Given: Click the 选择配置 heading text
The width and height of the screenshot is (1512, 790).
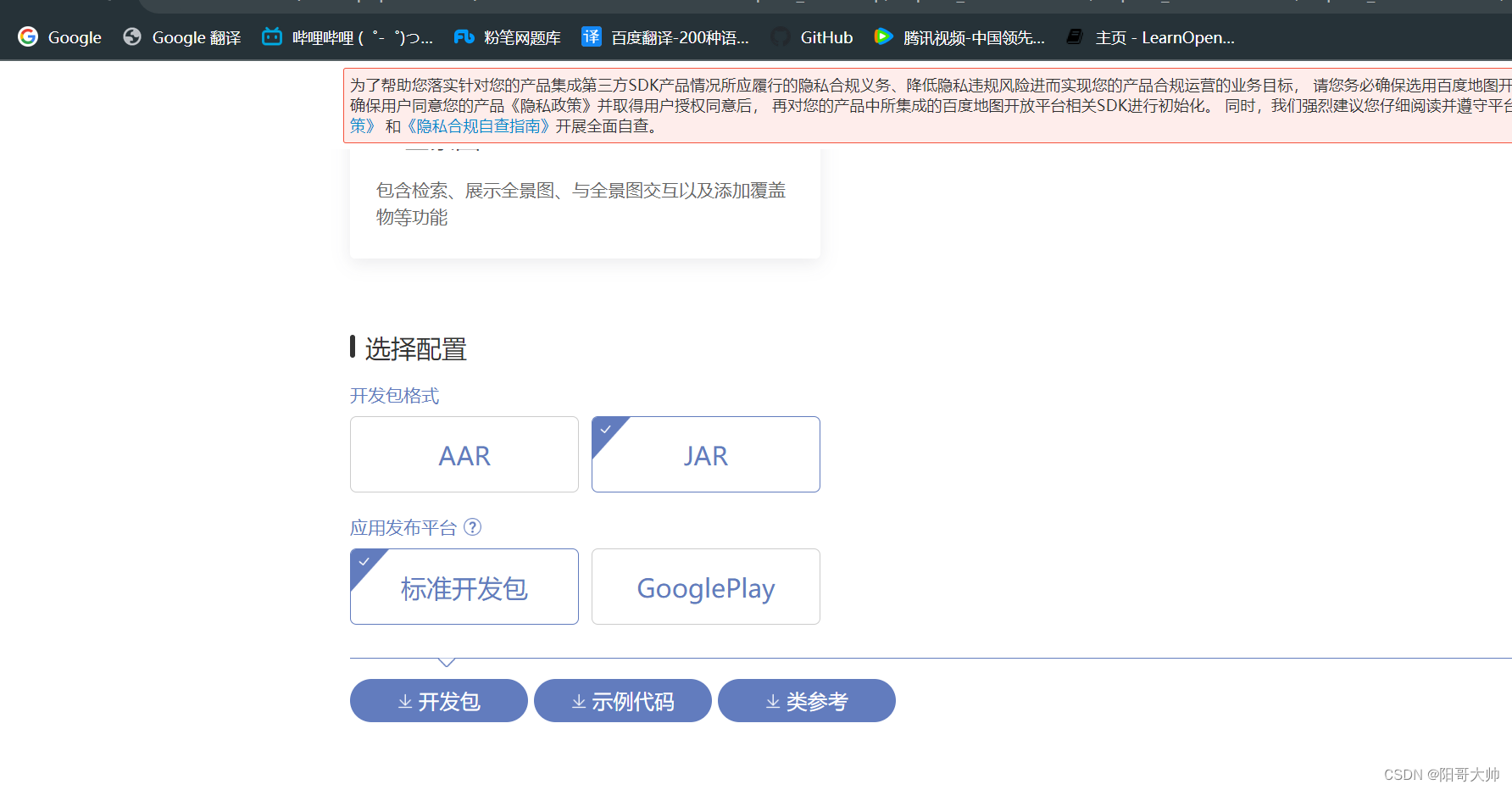Looking at the screenshot, I should click(416, 349).
